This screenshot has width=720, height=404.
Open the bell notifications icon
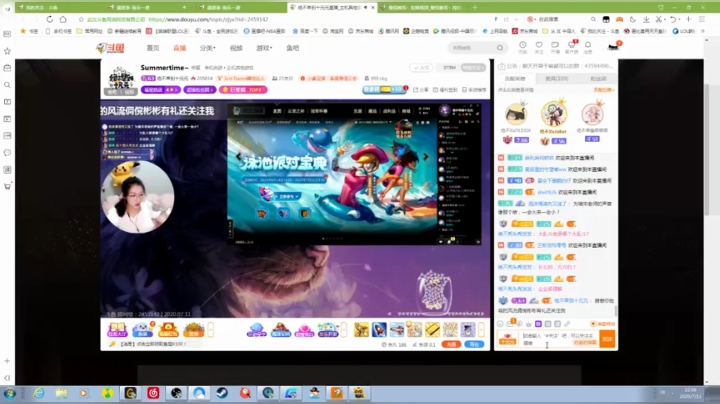588,45
